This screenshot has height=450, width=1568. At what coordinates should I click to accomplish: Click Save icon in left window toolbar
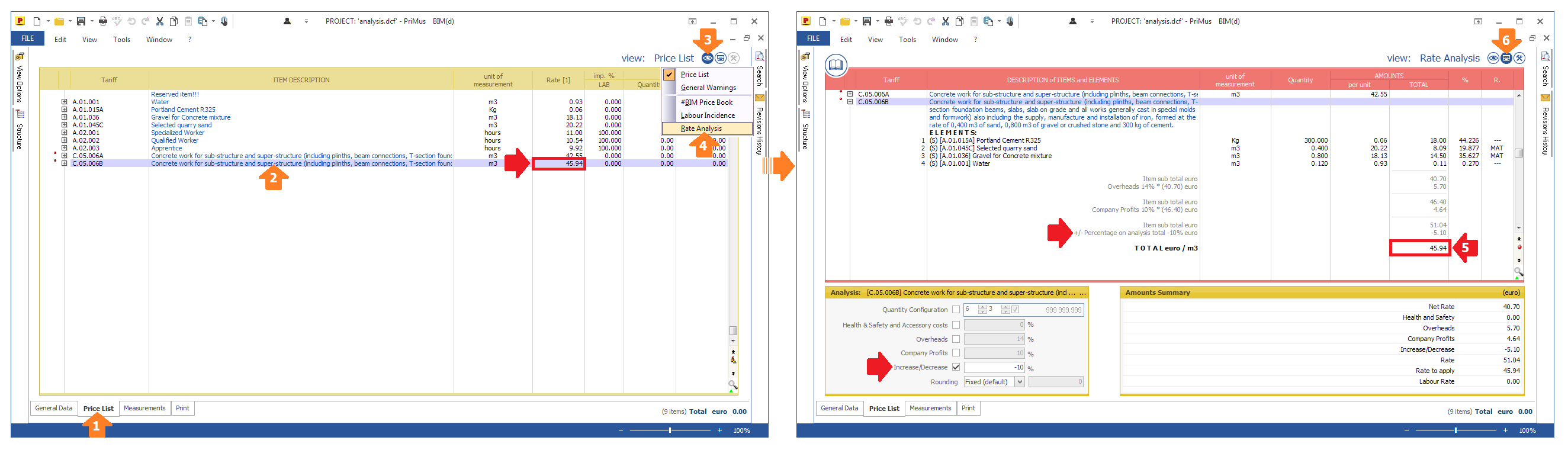(81, 21)
